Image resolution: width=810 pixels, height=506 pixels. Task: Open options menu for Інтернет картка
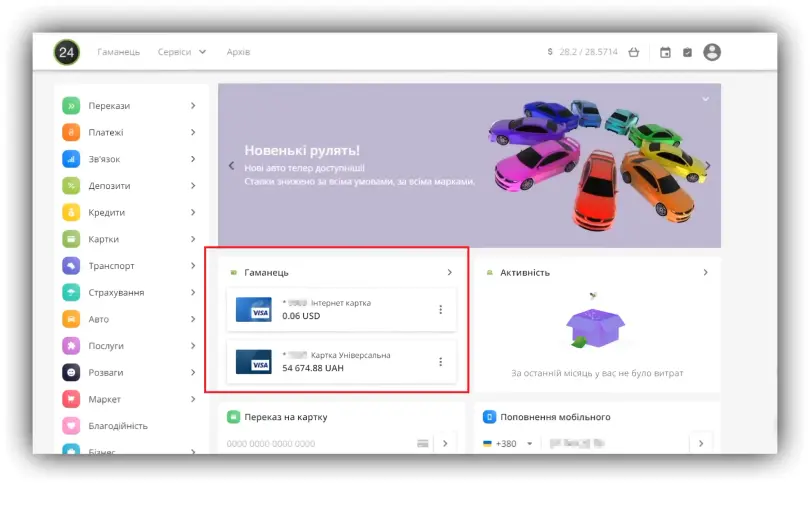pyautogui.click(x=441, y=310)
